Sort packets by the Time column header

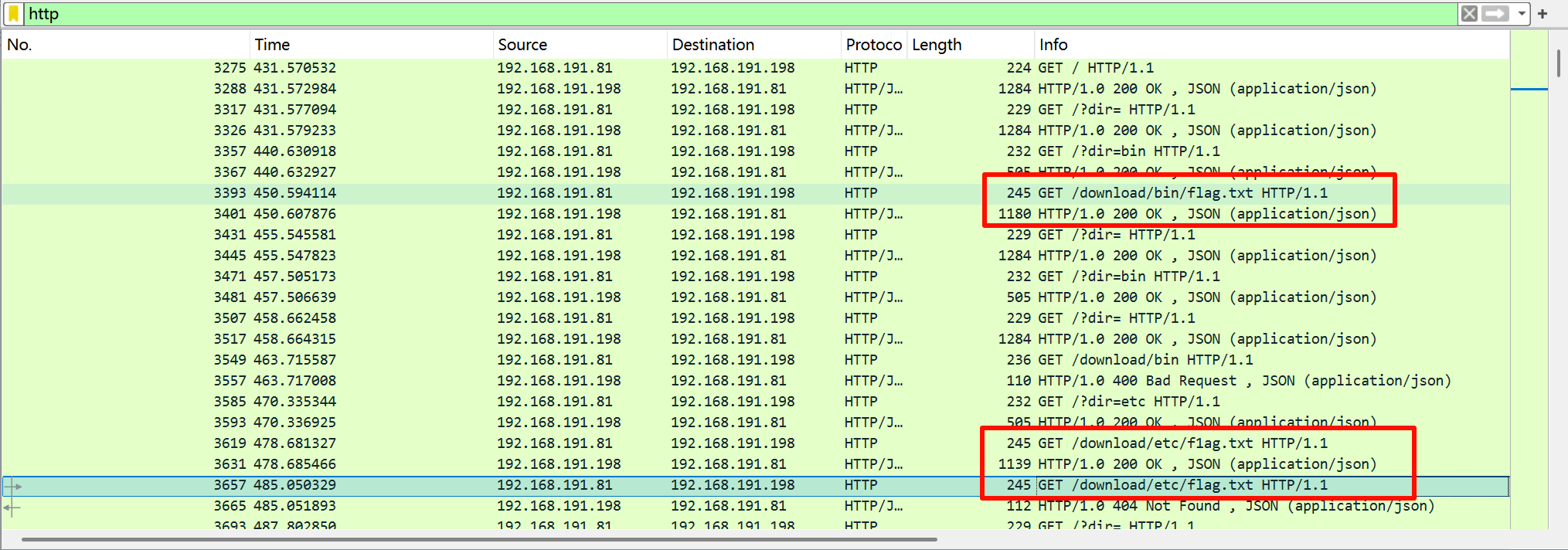pyautogui.click(x=371, y=45)
